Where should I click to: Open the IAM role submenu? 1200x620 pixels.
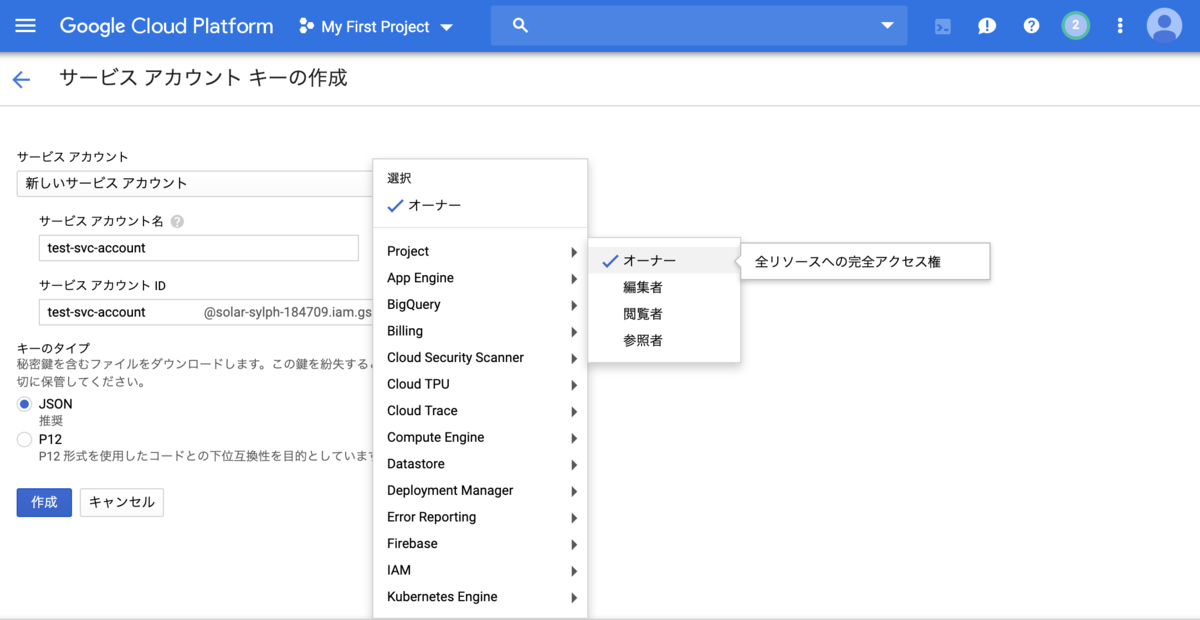pos(480,570)
